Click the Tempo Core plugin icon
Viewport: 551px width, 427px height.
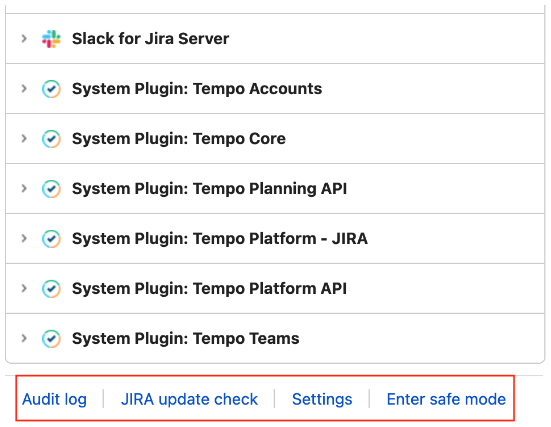[51, 139]
